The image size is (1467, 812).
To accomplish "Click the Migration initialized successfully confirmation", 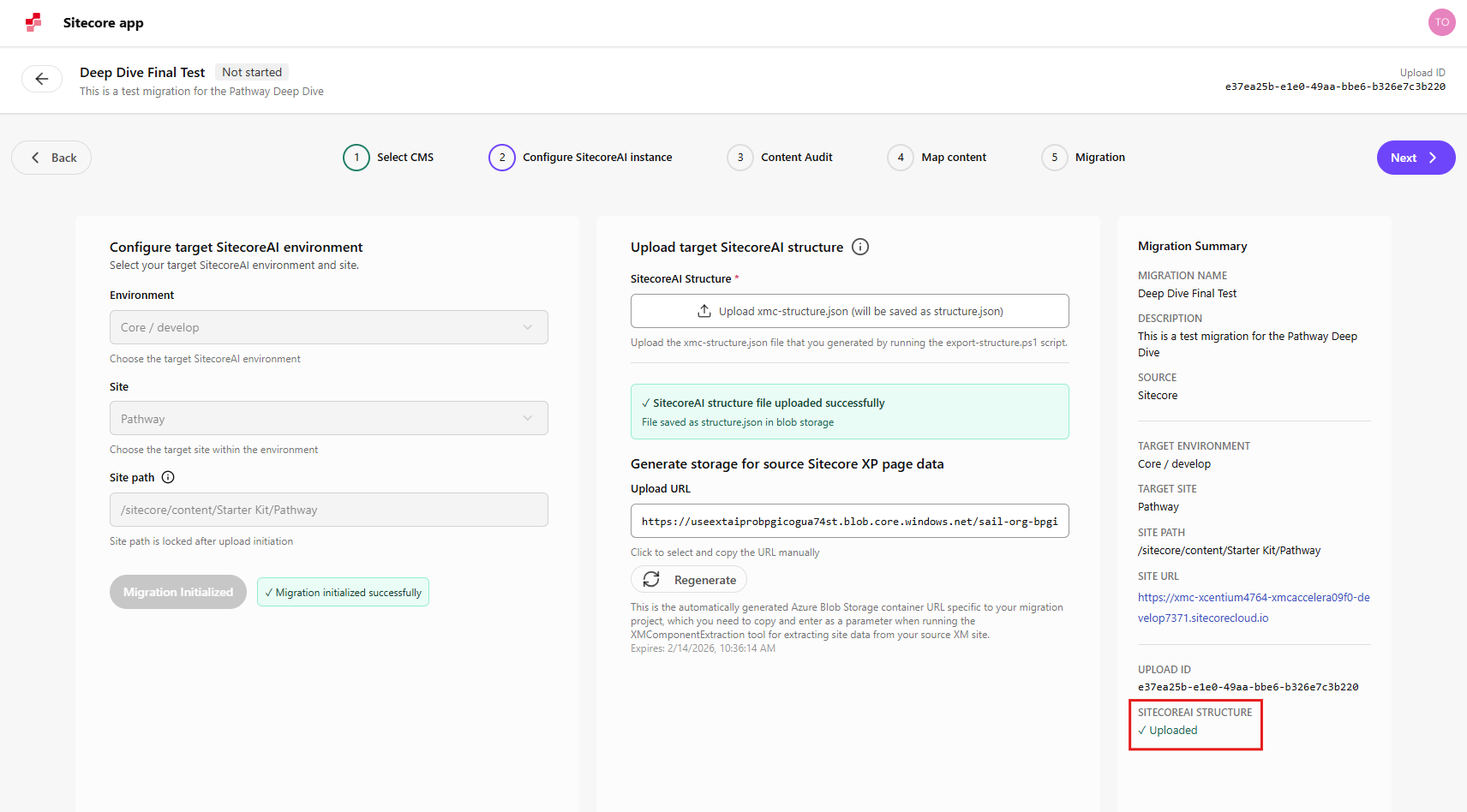I will tap(343, 591).
